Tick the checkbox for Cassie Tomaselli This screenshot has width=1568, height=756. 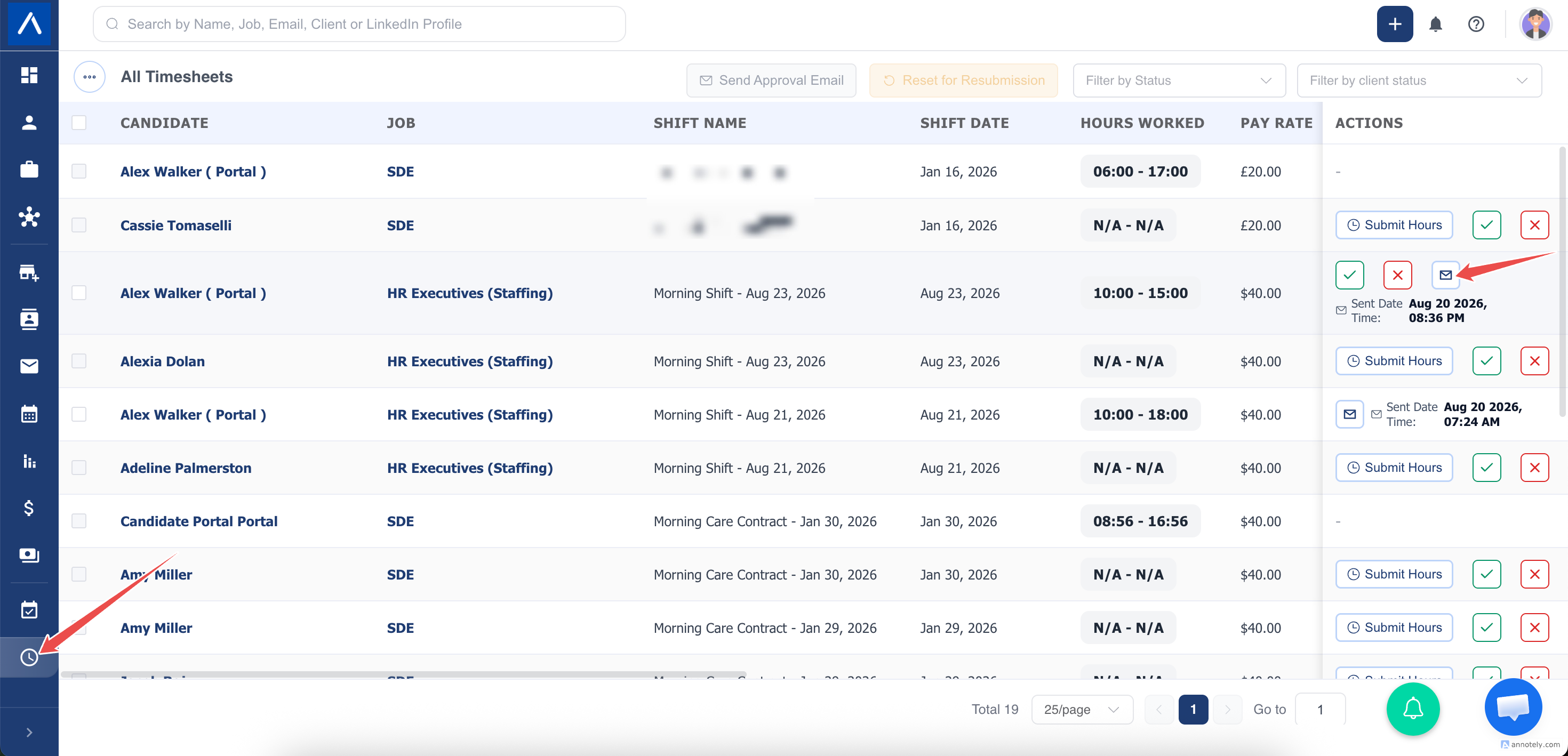click(79, 225)
